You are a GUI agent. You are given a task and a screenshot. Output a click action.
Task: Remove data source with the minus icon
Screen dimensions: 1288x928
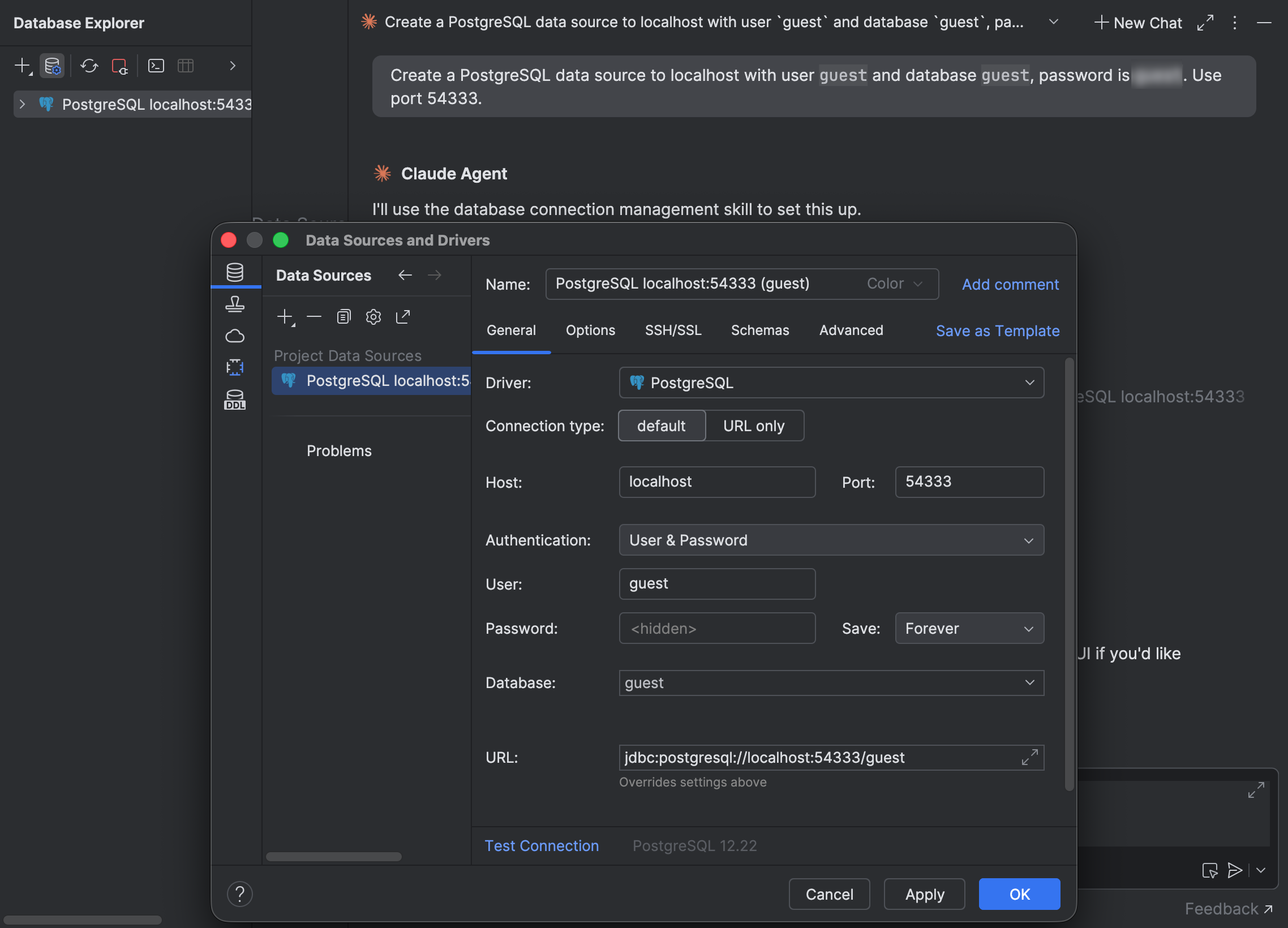[314, 317]
